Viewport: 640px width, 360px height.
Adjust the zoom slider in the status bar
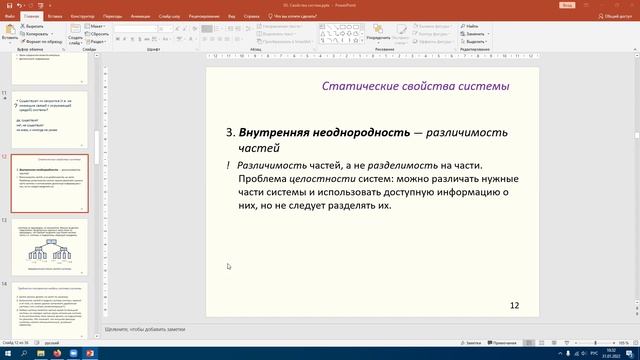[x=596, y=343]
